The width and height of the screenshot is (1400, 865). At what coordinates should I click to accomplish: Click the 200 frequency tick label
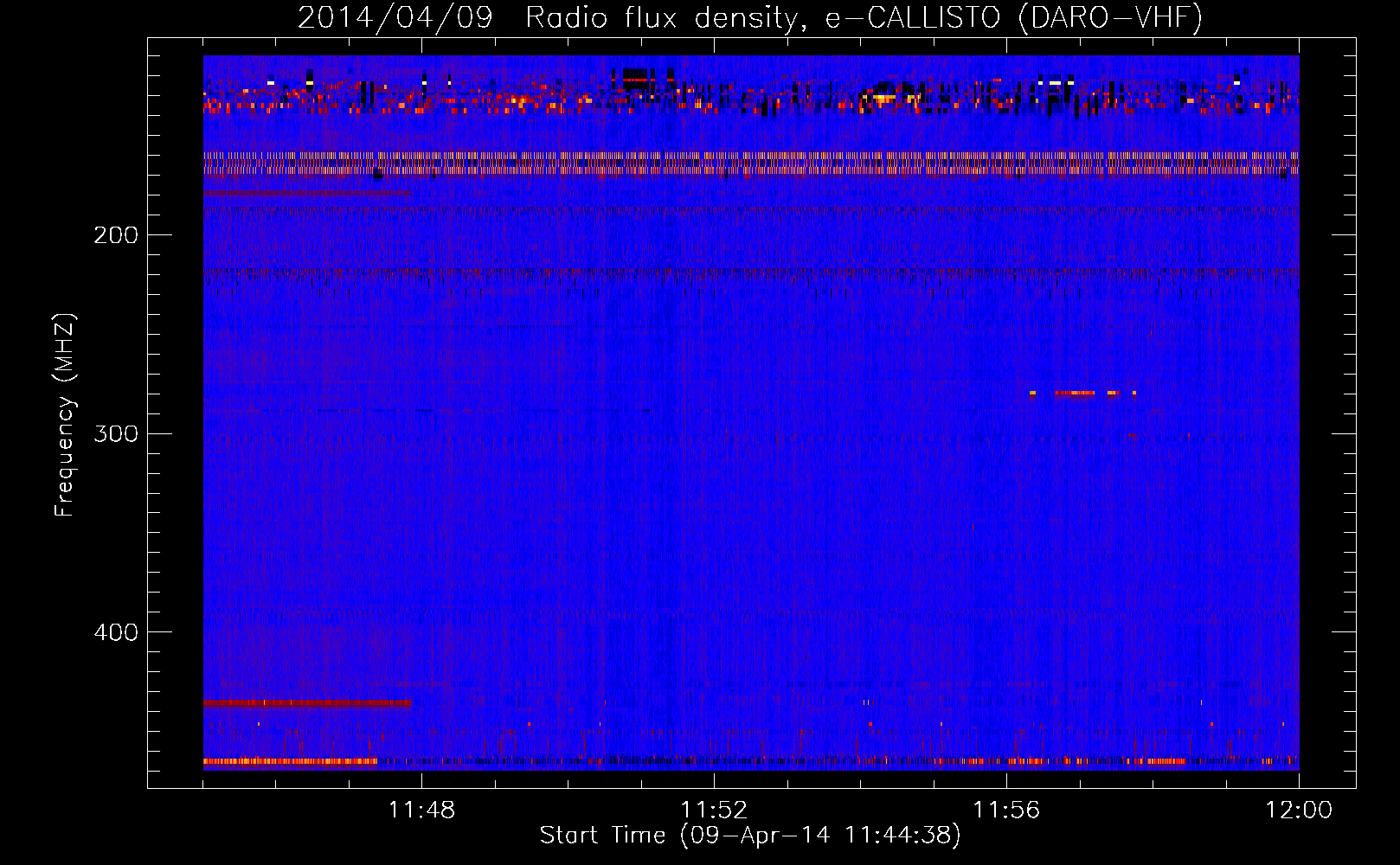point(116,235)
